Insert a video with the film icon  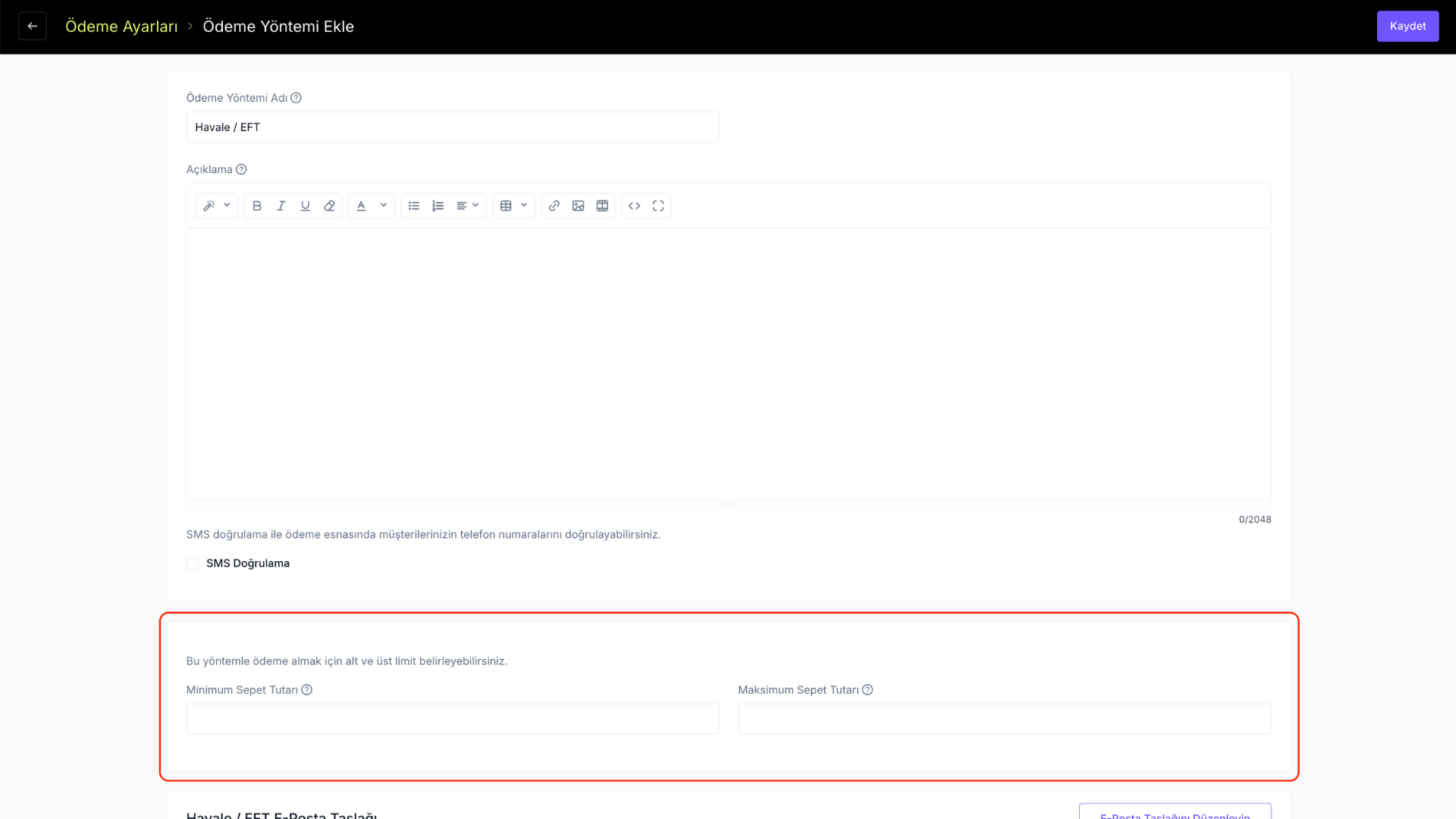[x=602, y=206]
